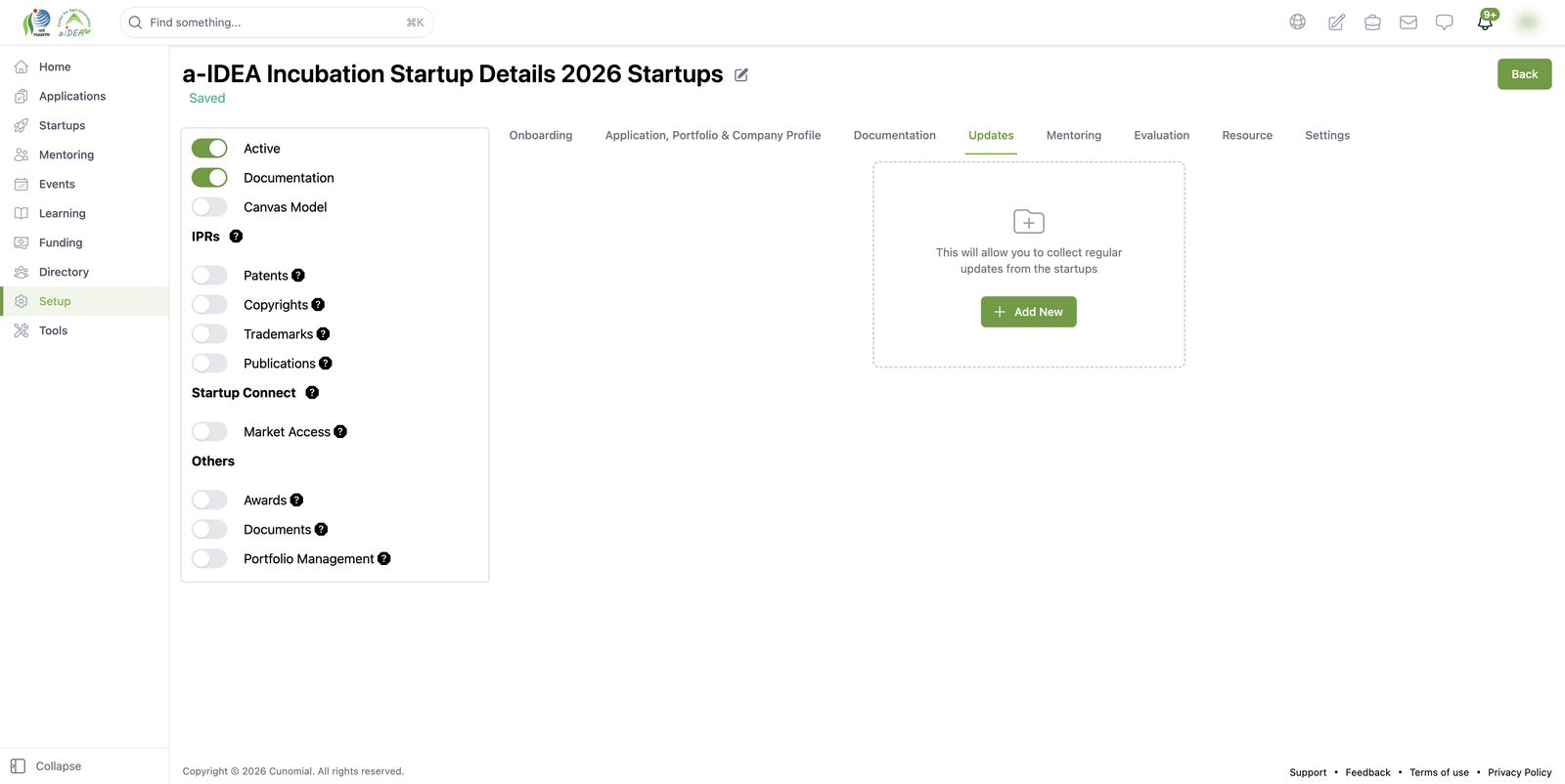The height and width of the screenshot is (784, 1565).
Task: Switch to the Mentoring tab
Action: (x=1073, y=136)
